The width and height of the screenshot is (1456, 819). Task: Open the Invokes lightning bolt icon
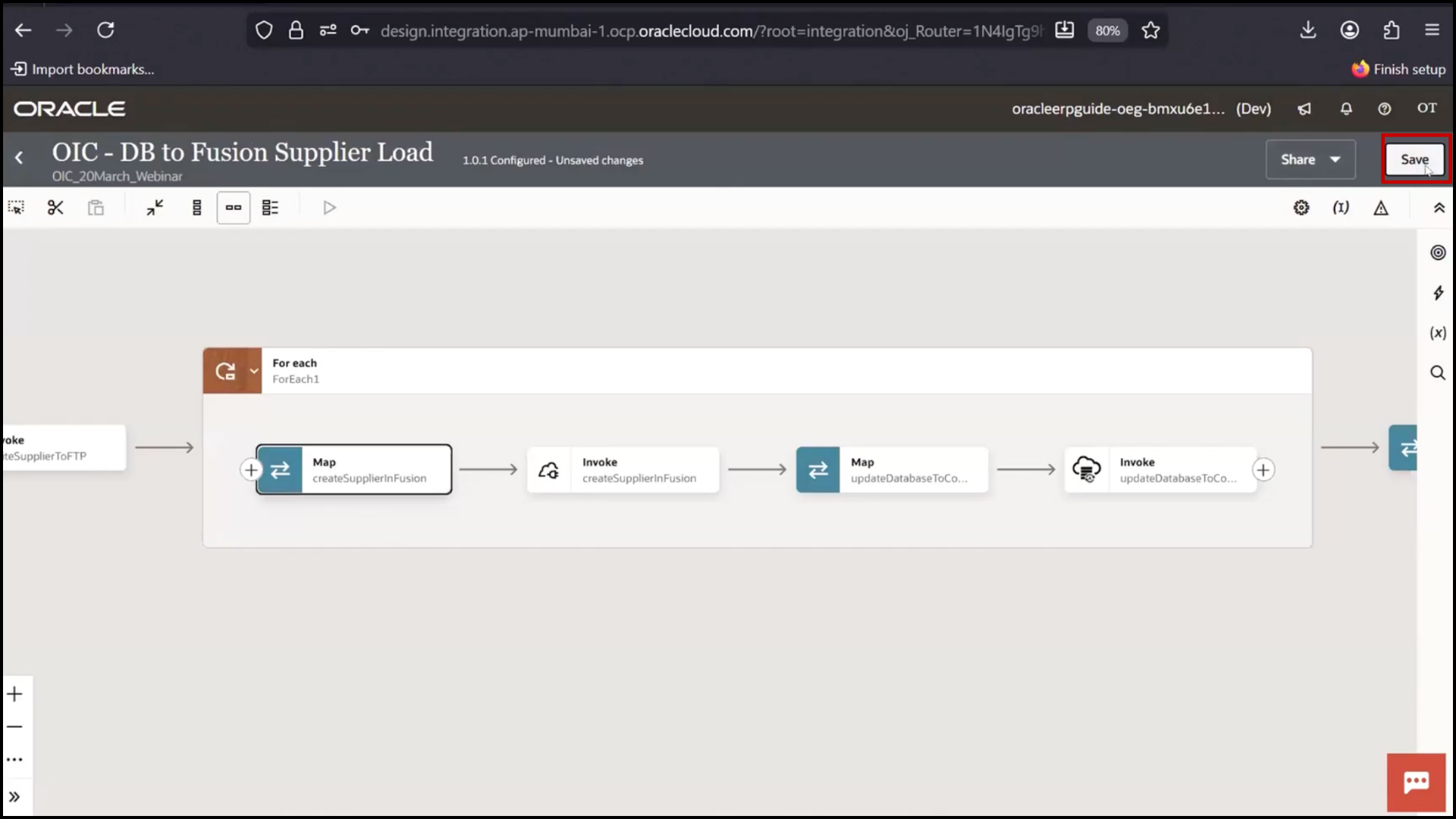pyautogui.click(x=1438, y=293)
